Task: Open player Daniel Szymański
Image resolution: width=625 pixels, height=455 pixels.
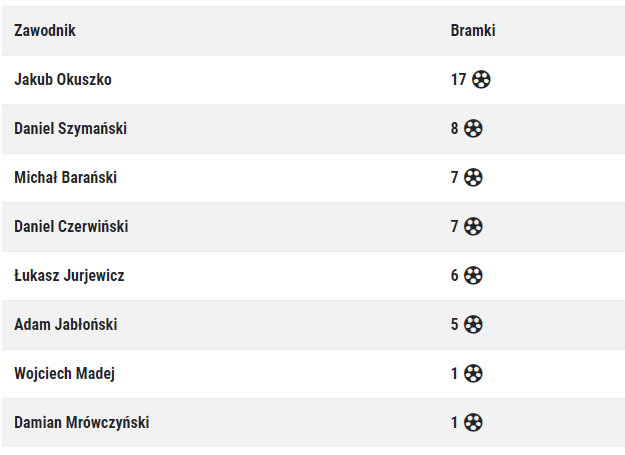Action: coord(71,128)
